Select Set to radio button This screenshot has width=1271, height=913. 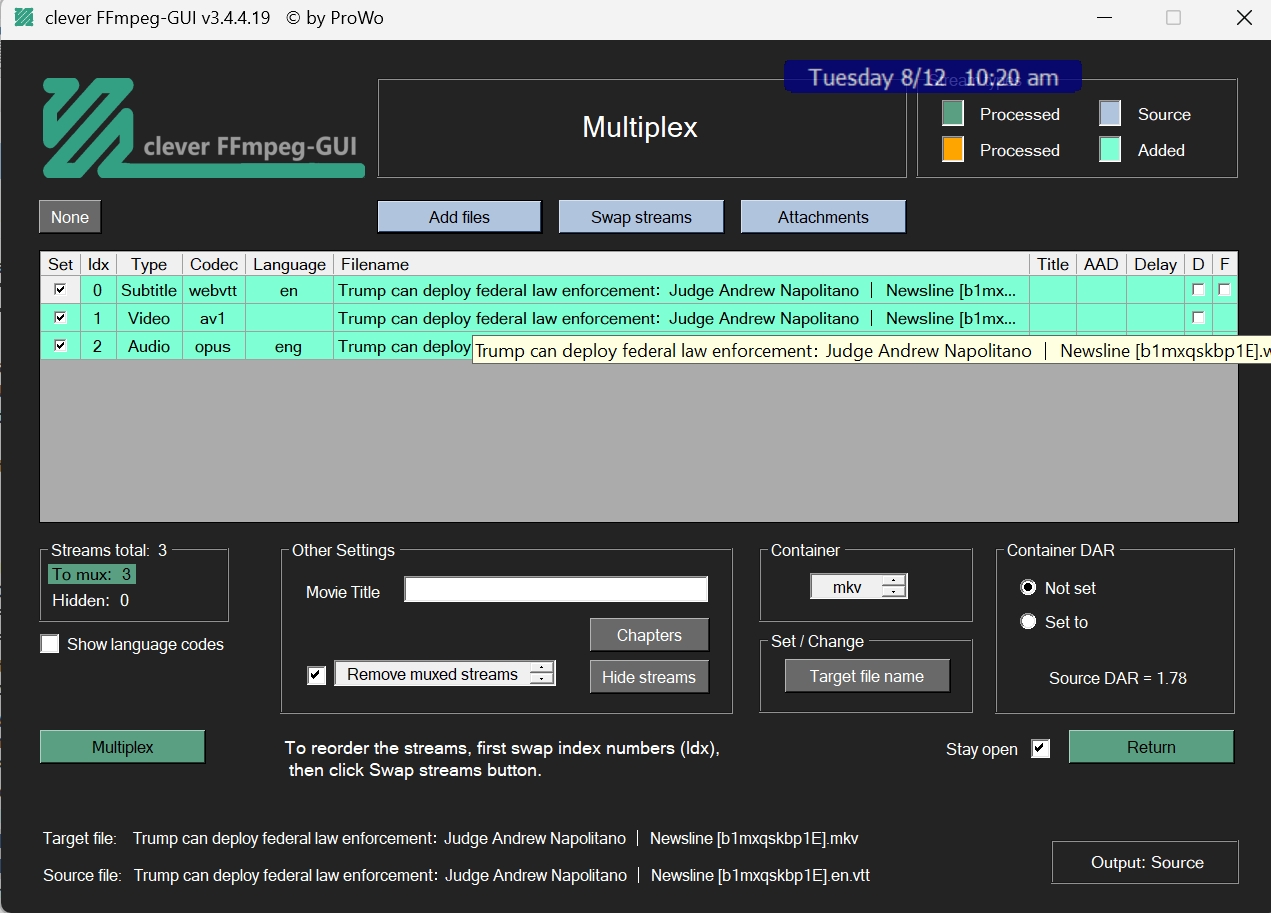tap(1028, 622)
